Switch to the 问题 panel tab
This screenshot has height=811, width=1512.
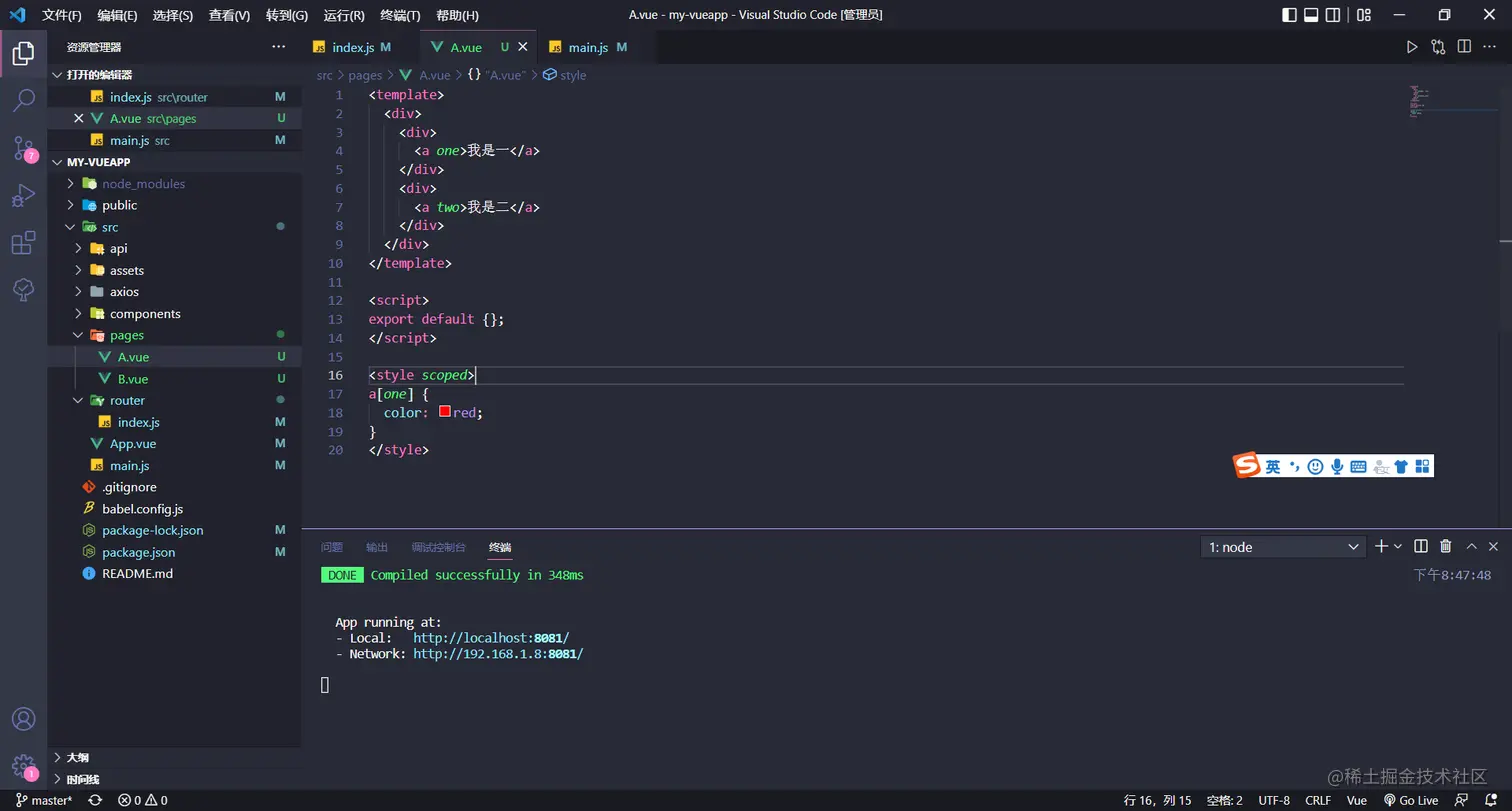click(x=332, y=547)
